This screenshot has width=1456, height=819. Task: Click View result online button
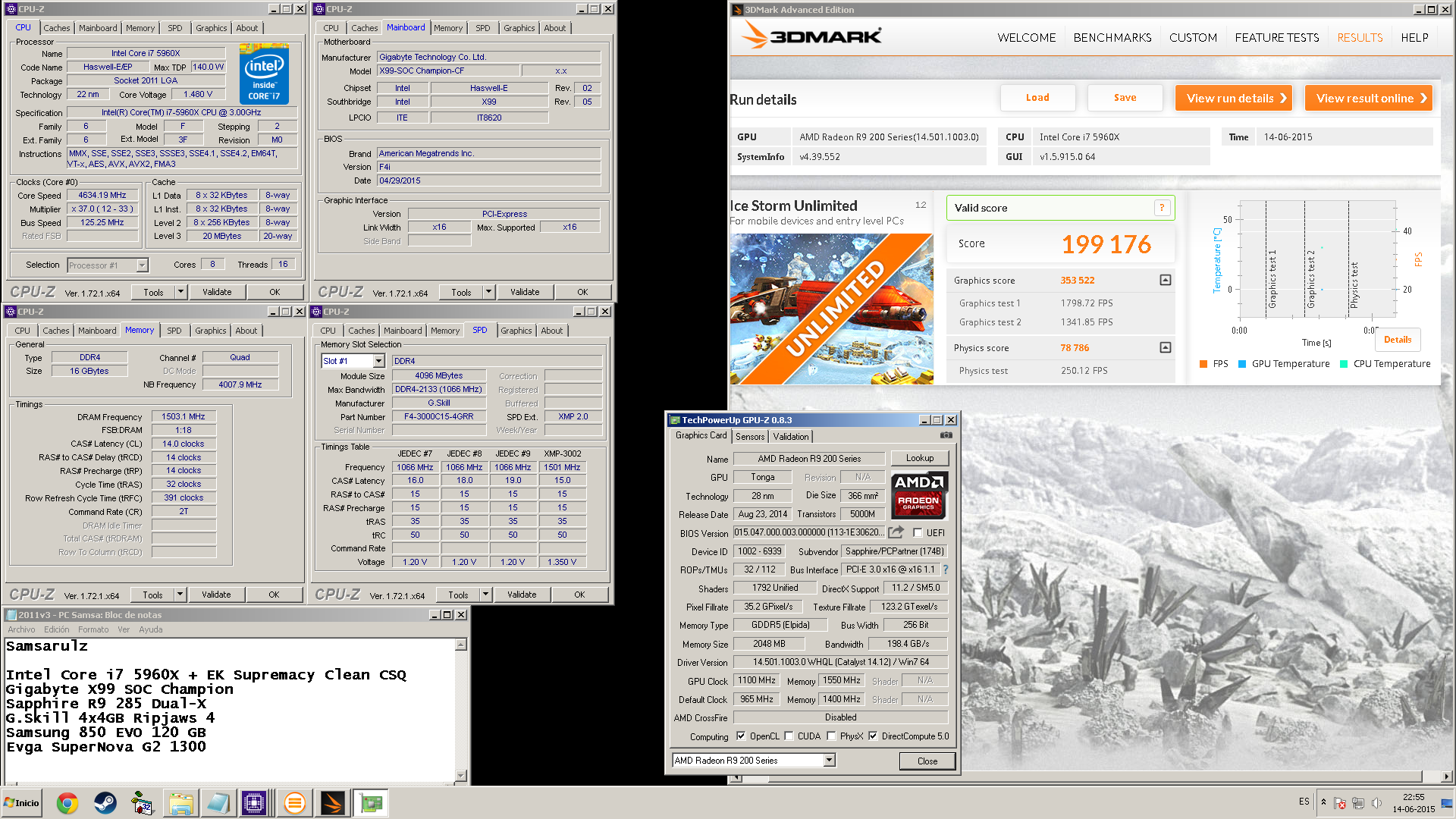[x=1369, y=98]
